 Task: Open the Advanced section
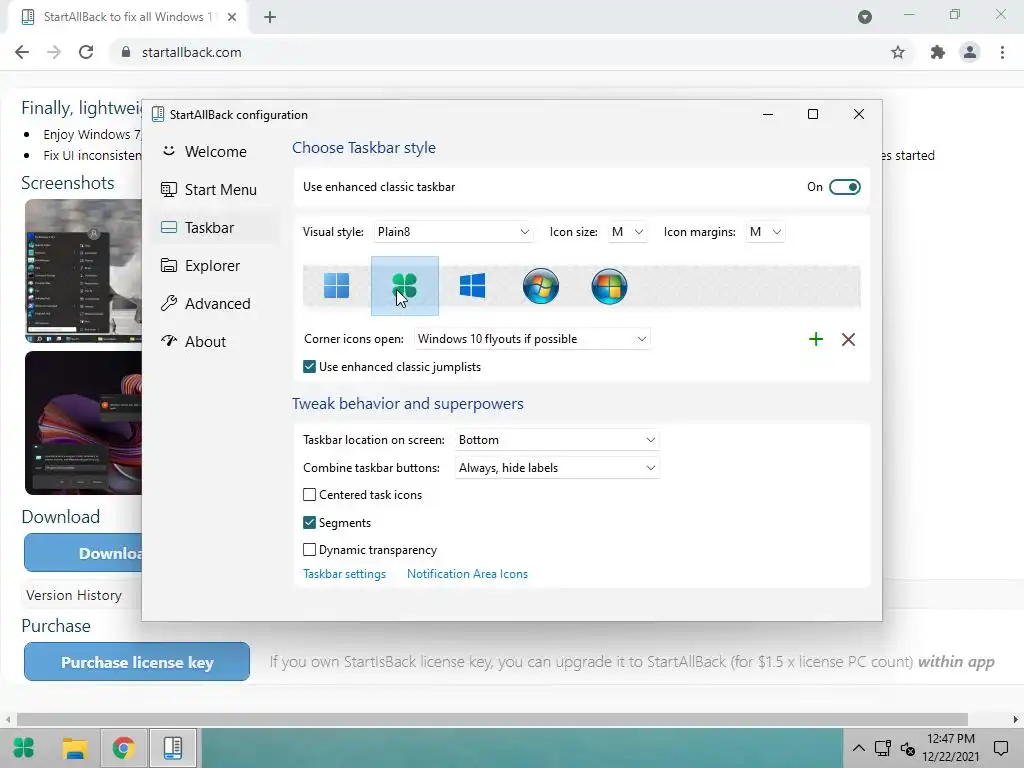pos(213,304)
